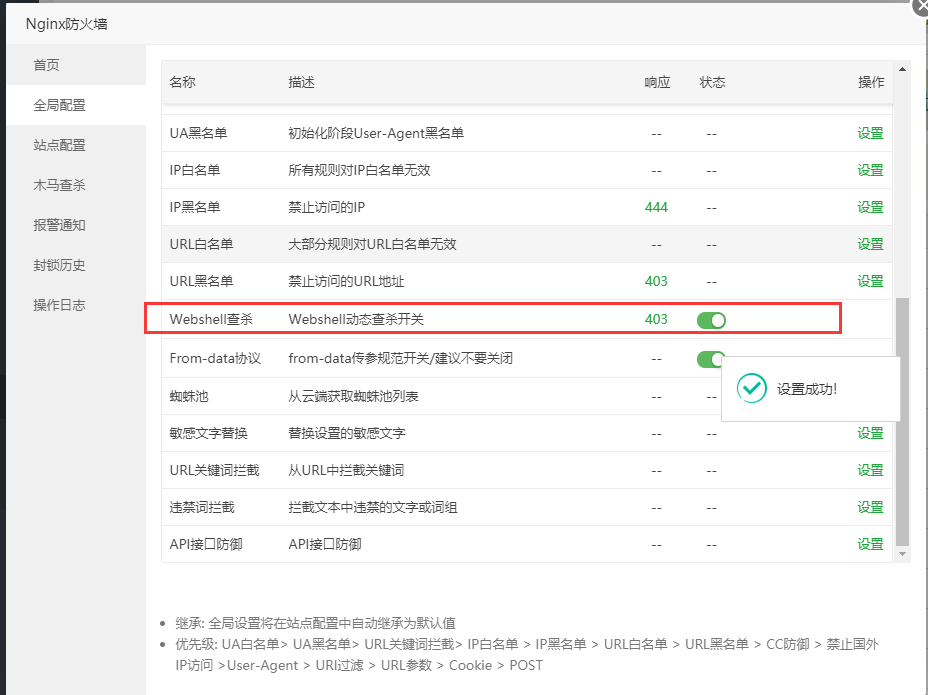
Task: Open 木马查杀 in the sidebar
Action: click(76, 185)
